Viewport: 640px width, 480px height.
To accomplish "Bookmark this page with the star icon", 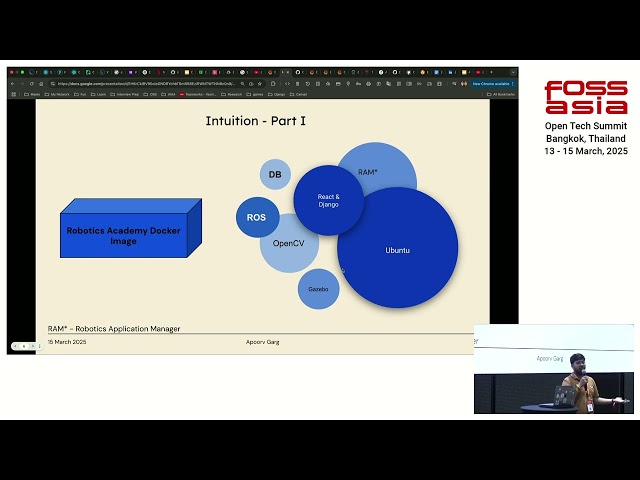I will (260, 84).
